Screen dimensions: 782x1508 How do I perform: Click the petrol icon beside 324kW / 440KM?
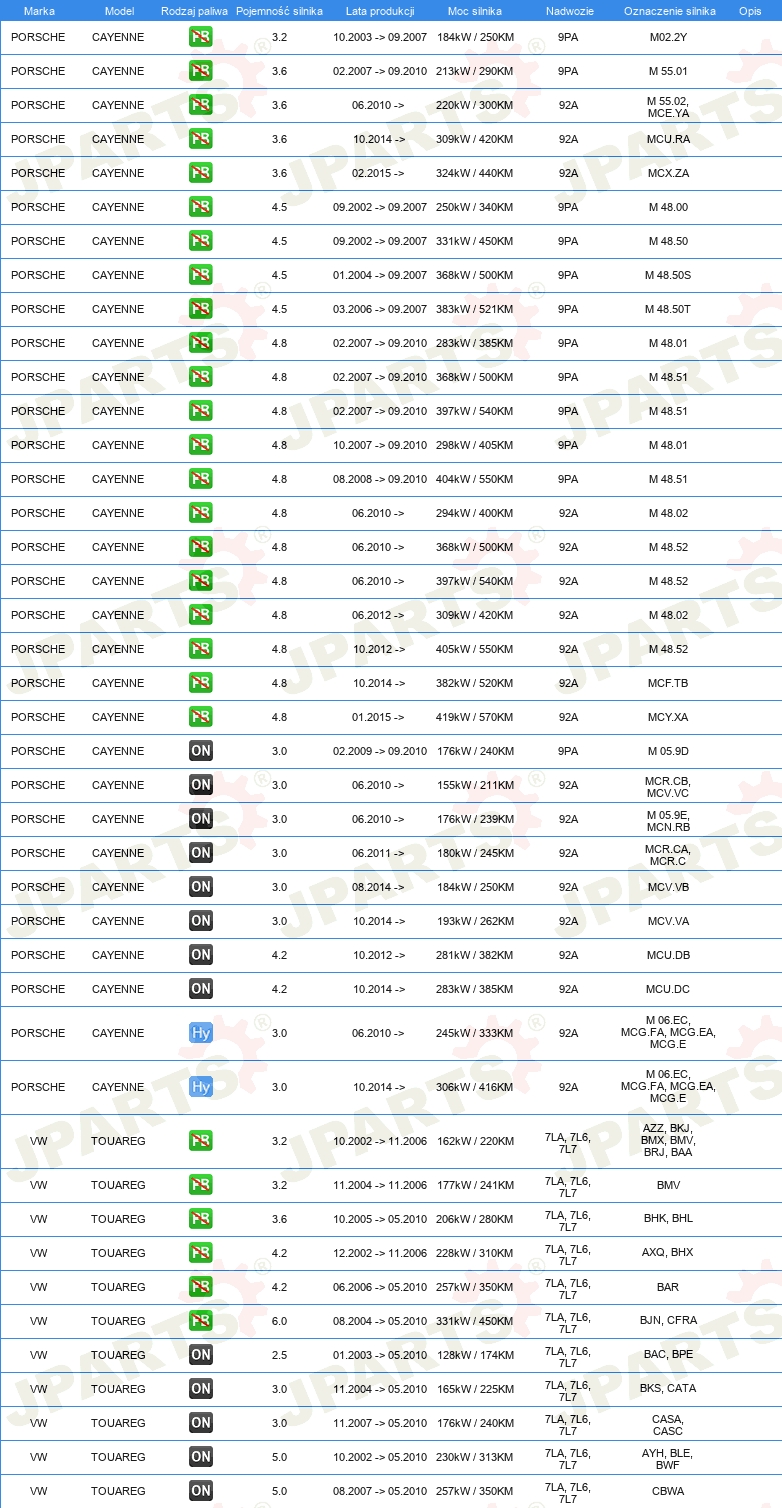(200, 173)
